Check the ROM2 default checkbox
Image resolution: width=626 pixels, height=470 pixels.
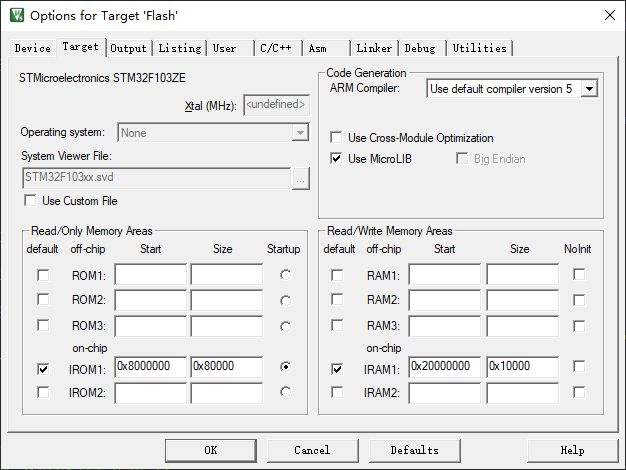coord(43,299)
